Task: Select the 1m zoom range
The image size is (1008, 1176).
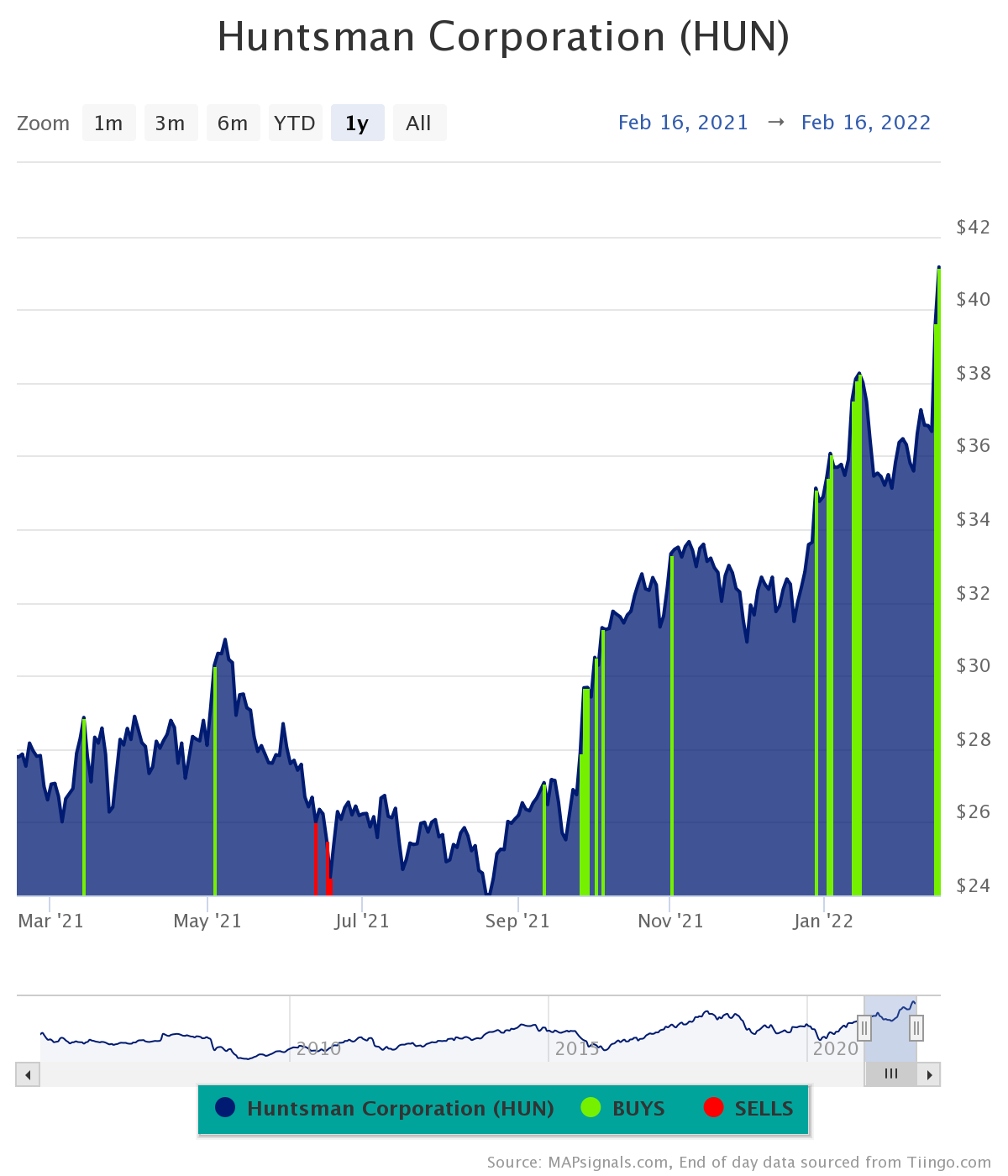Action: tap(109, 123)
